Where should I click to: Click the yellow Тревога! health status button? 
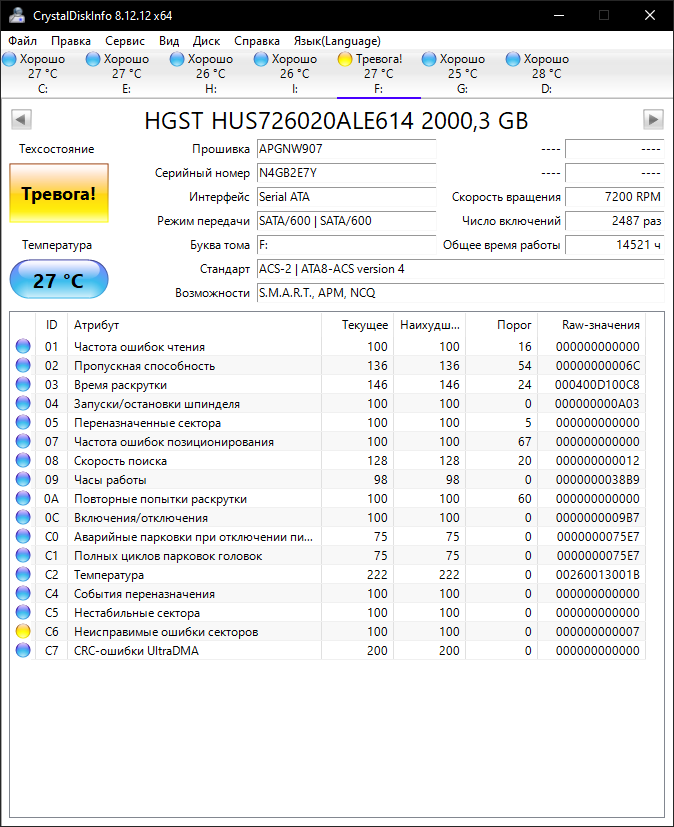pos(59,193)
